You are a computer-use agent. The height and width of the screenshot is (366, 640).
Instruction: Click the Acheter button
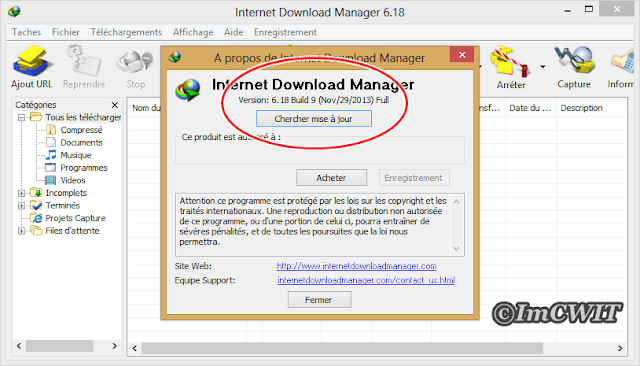331,178
